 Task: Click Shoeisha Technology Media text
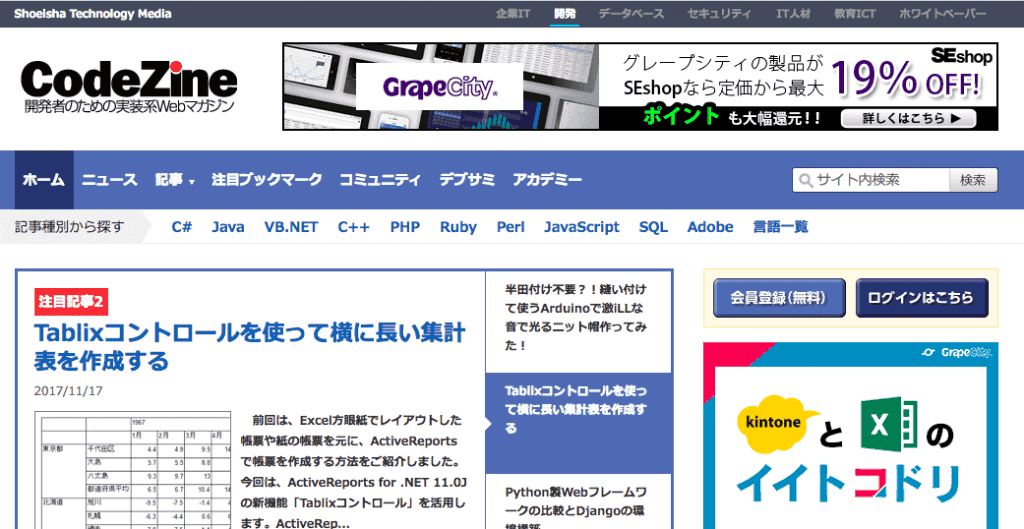coord(93,14)
